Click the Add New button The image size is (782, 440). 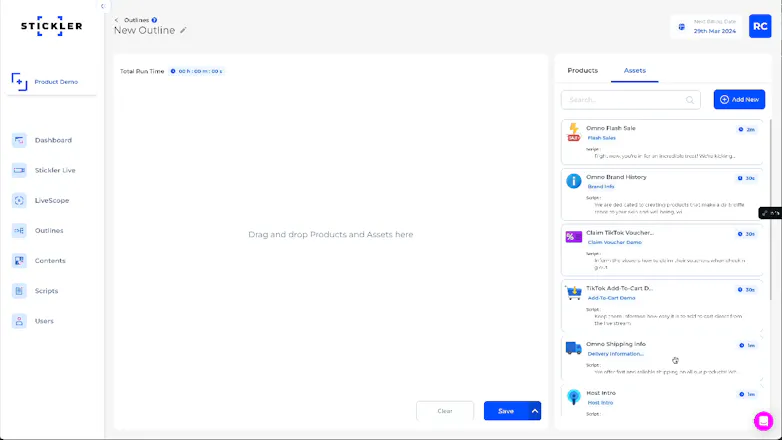pos(739,99)
